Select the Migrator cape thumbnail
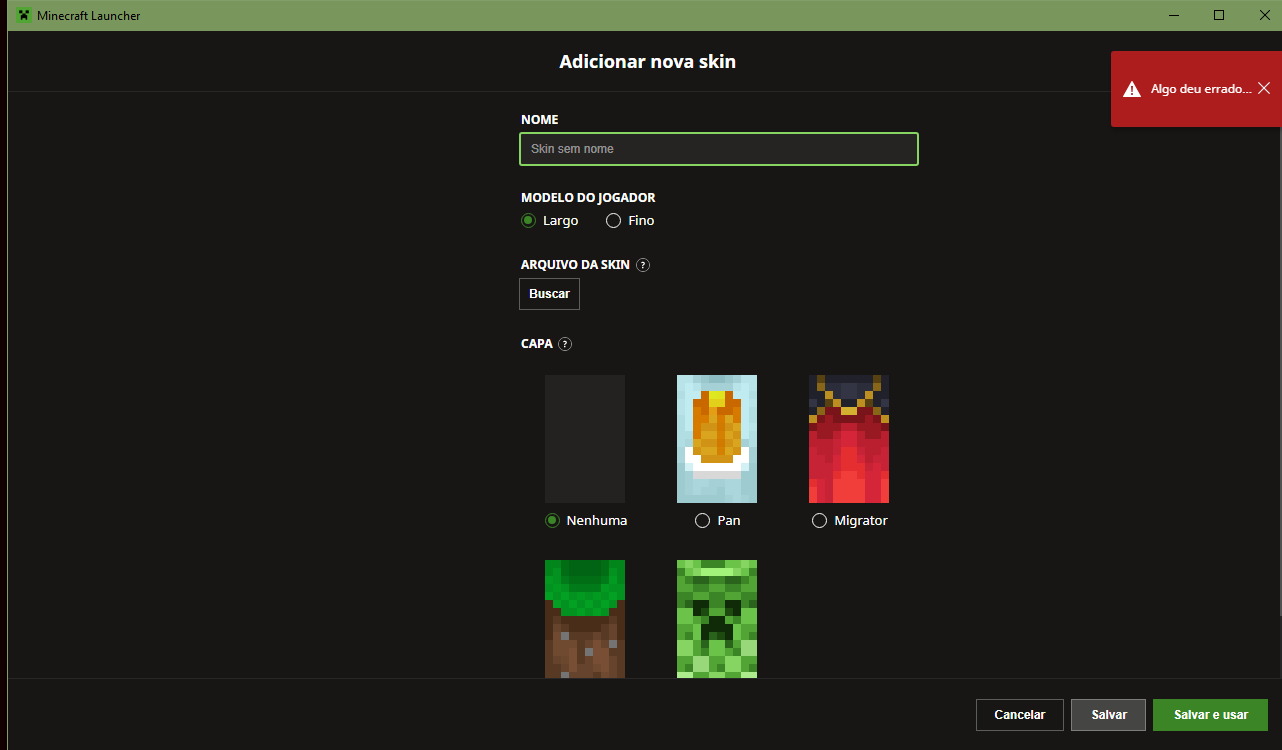Image resolution: width=1282 pixels, height=750 pixels. (849, 439)
